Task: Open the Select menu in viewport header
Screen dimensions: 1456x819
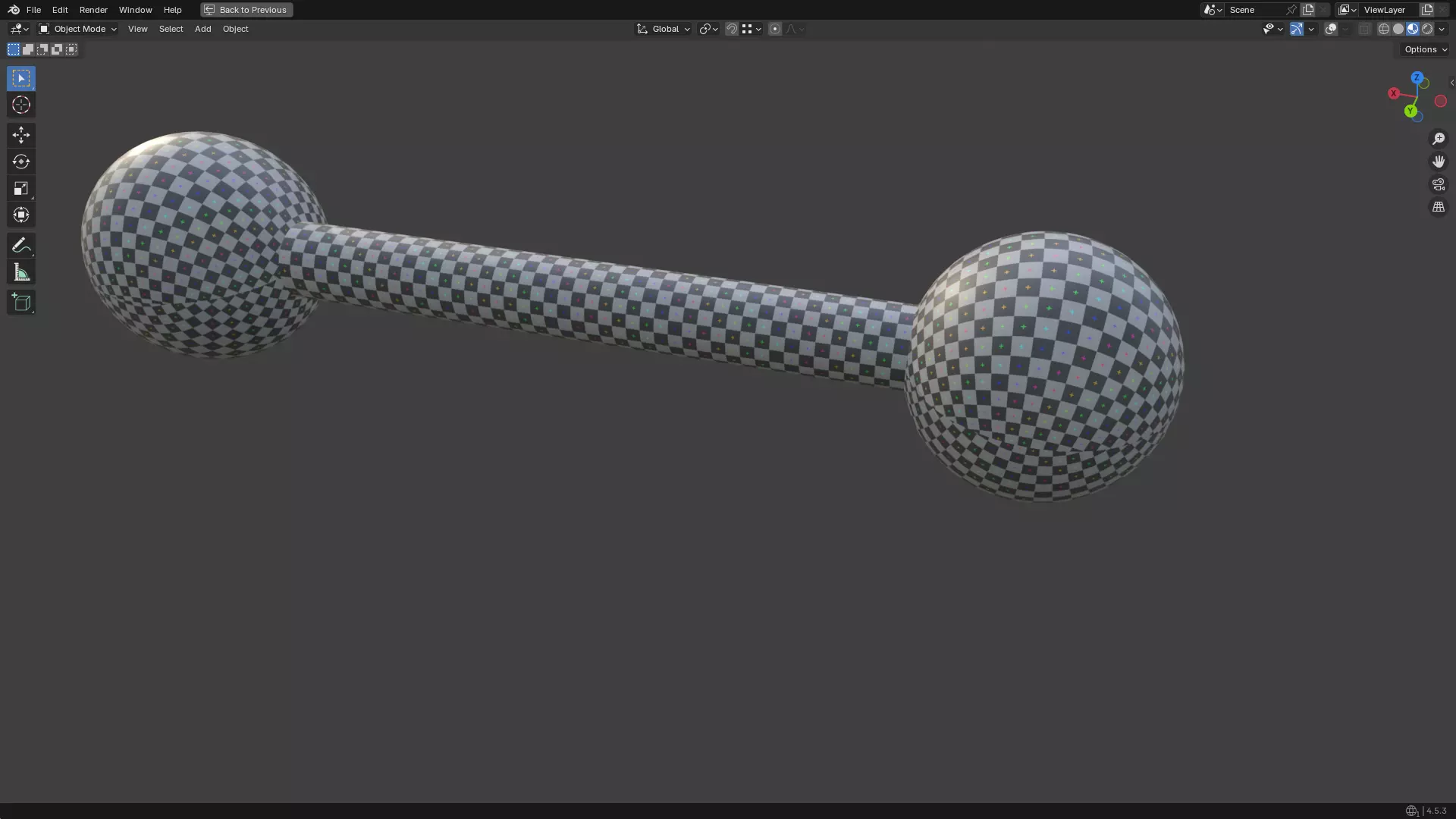Action: (171, 29)
